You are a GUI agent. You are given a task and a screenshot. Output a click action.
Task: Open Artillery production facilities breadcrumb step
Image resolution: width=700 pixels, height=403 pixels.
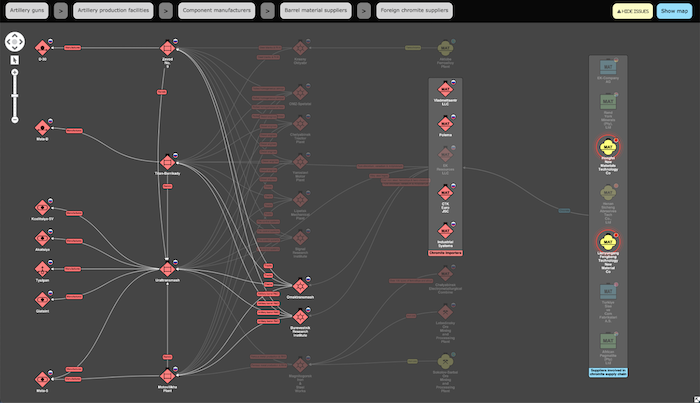(113, 11)
